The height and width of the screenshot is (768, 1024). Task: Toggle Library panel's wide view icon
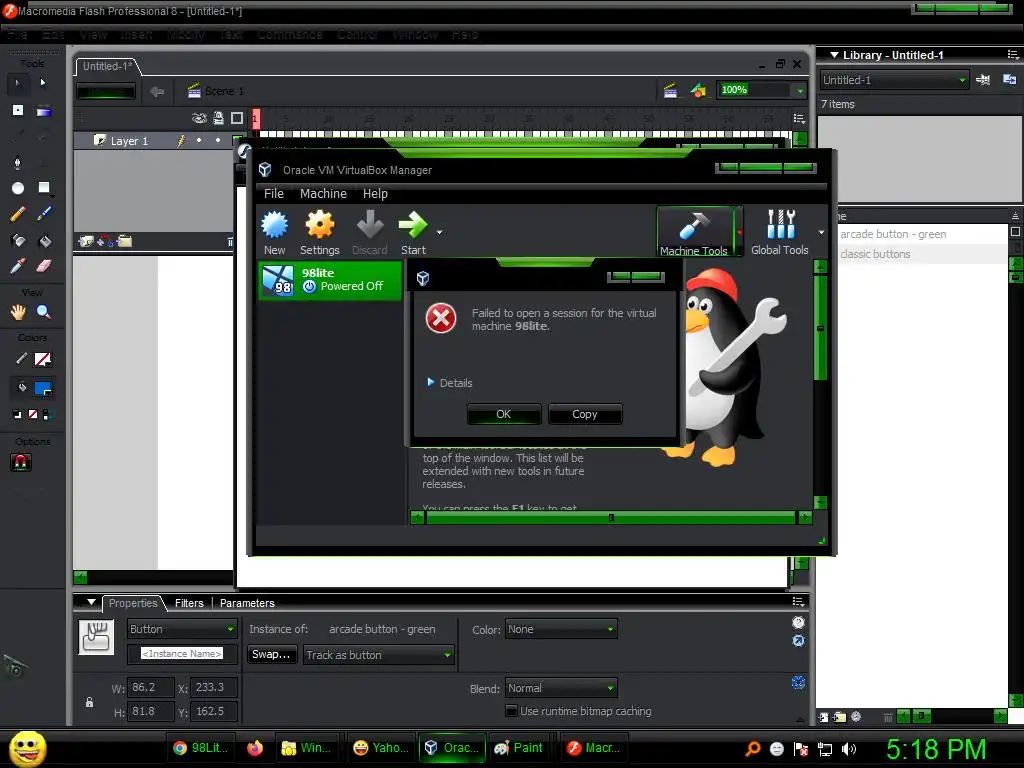[1016, 232]
